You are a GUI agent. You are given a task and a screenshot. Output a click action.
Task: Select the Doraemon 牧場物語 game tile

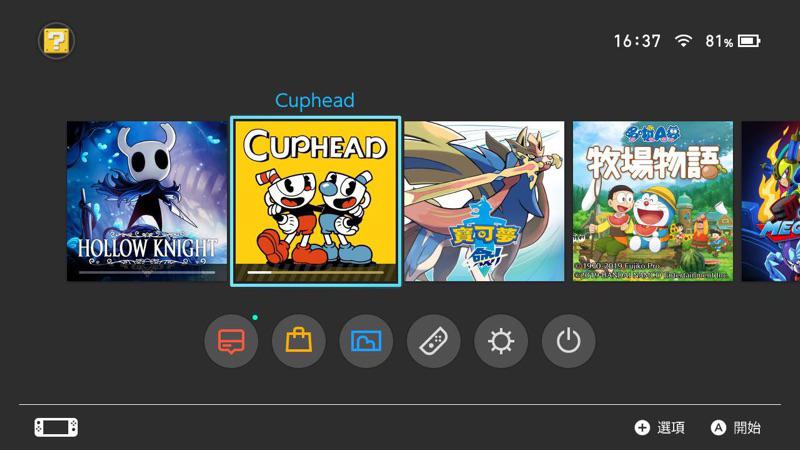tap(653, 201)
